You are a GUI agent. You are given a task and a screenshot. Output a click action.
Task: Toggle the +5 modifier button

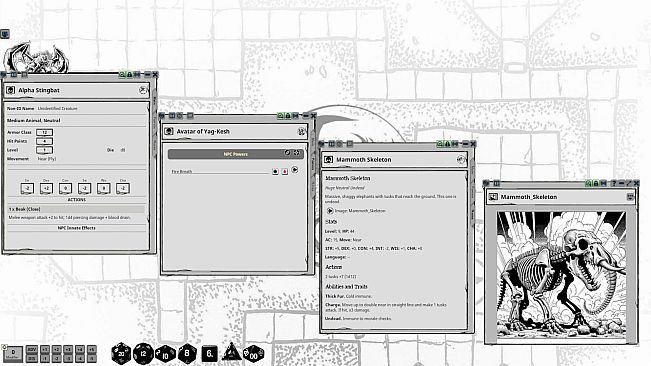[x=92, y=349]
